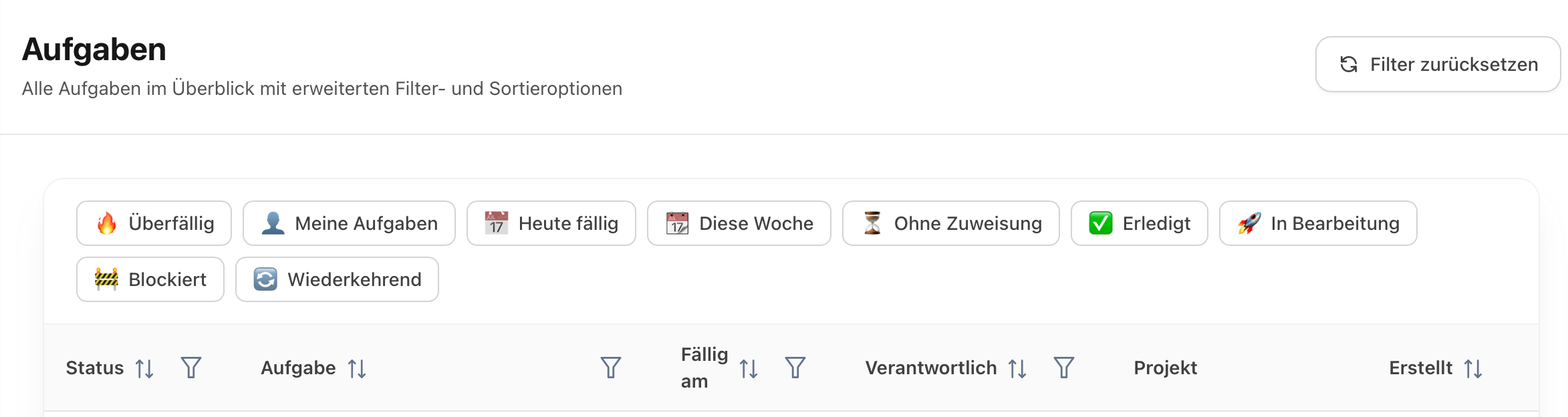This screenshot has height=417, width=1568.
Task: Open the Fällig am filter funnel
Action: click(x=795, y=368)
